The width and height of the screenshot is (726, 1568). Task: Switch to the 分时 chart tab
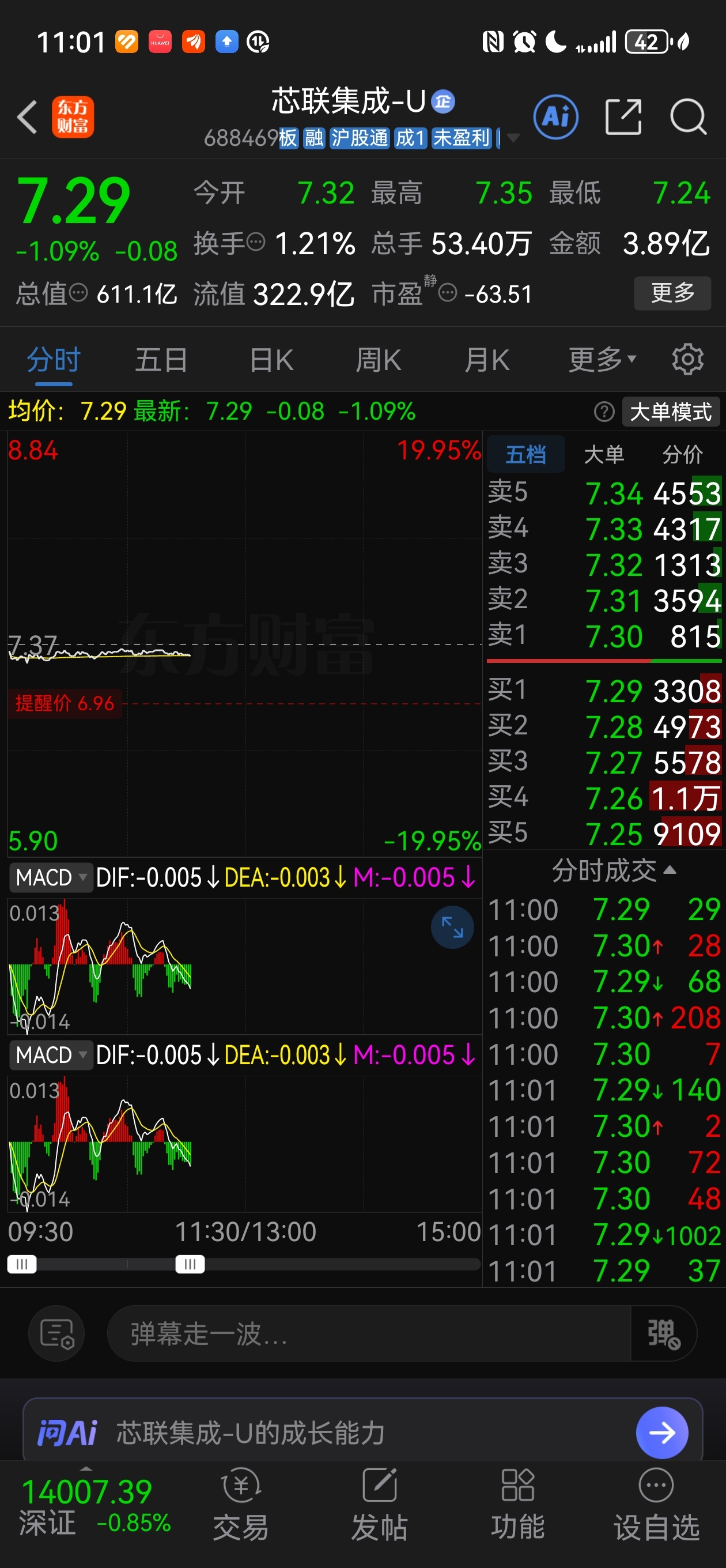[54, 360]
